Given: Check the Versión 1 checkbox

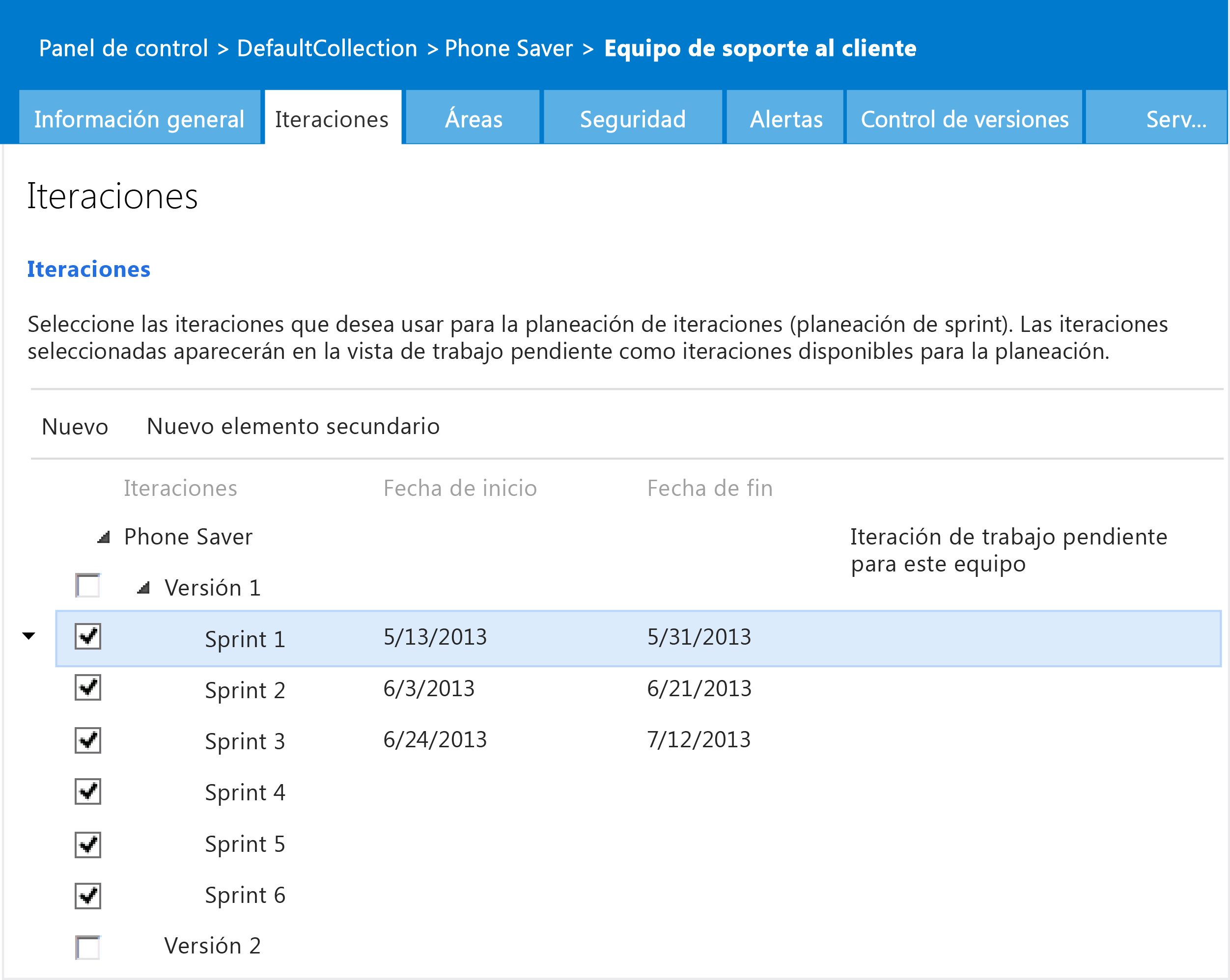Looking at the screenshot, I should pyautogui.click(x=88, y=585).
